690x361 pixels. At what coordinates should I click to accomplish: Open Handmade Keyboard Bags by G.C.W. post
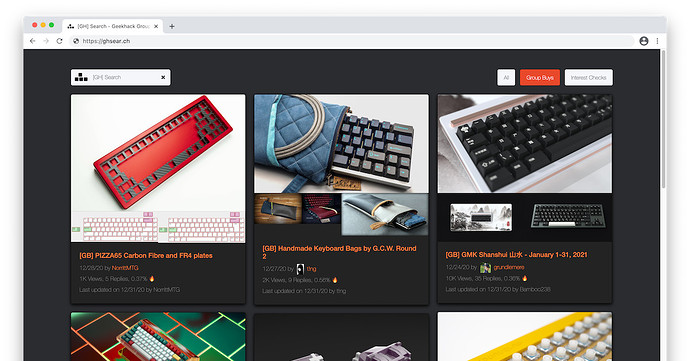click(x=339, y=252)
